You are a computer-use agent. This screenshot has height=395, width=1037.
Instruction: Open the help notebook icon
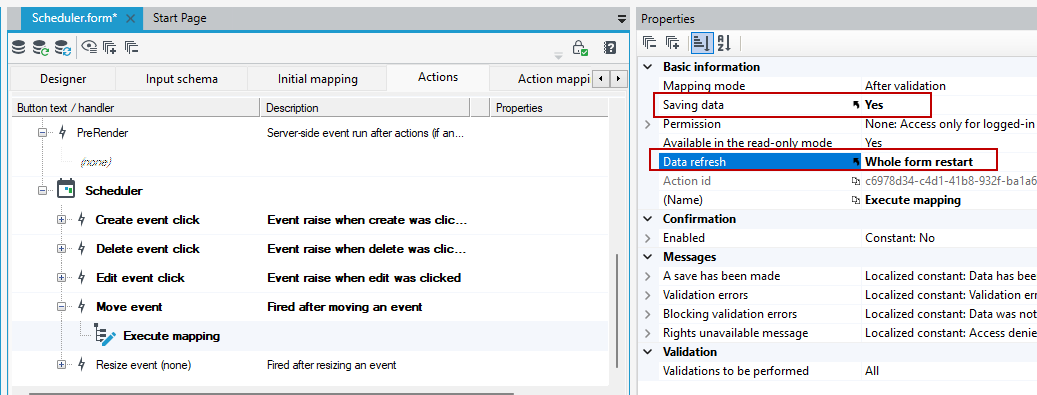point(610,48)
